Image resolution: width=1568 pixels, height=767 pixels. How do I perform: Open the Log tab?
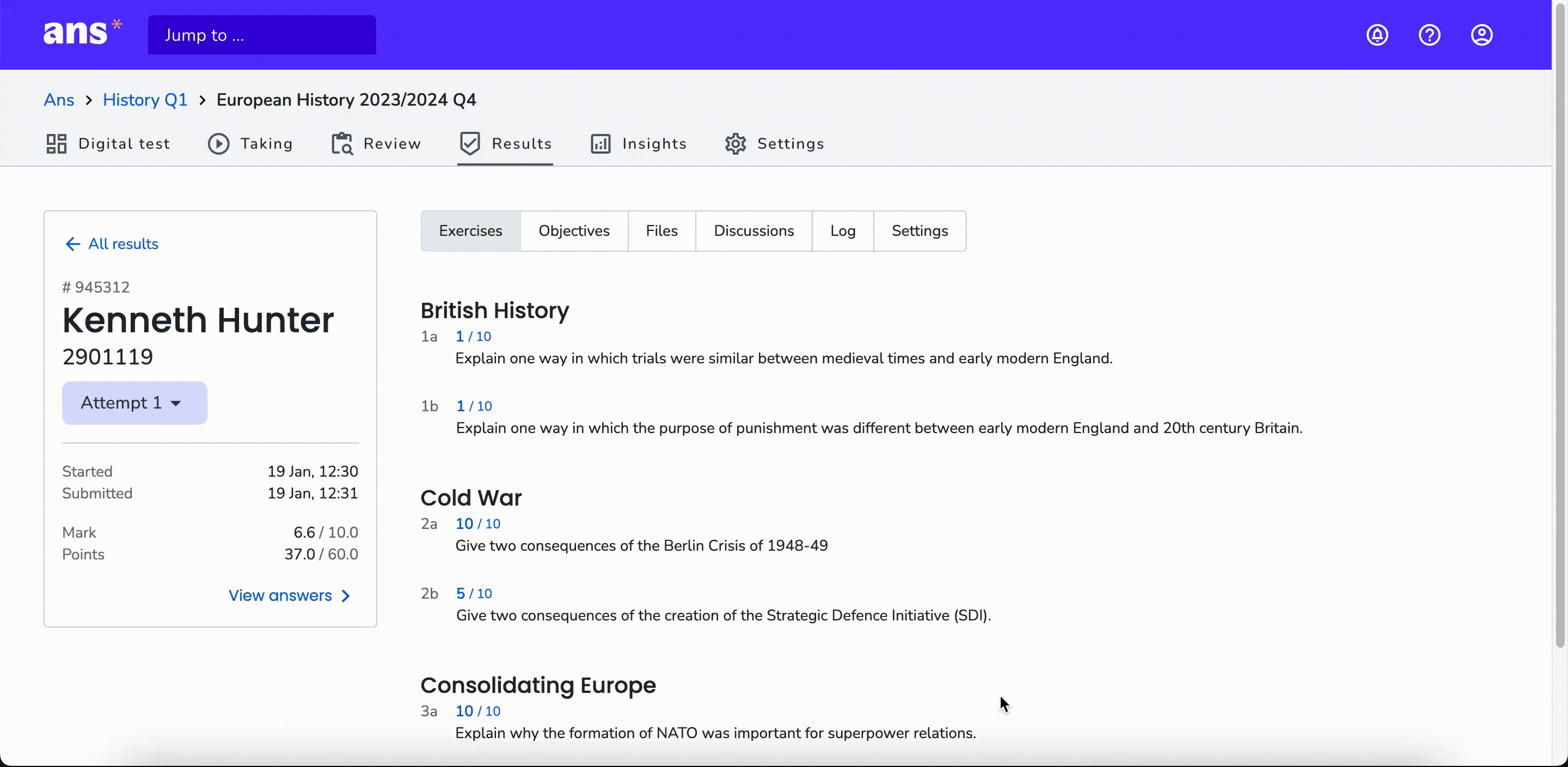tap(842, 231)
